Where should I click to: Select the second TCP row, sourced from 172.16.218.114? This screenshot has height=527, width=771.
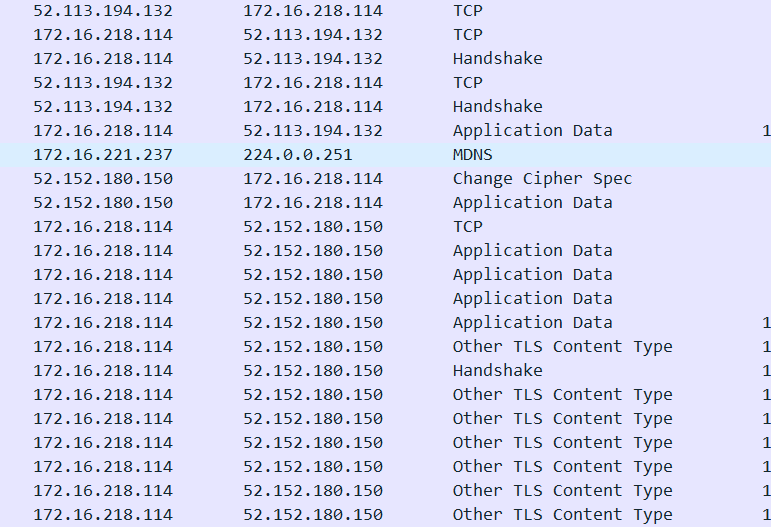click(x=386, y=35)
